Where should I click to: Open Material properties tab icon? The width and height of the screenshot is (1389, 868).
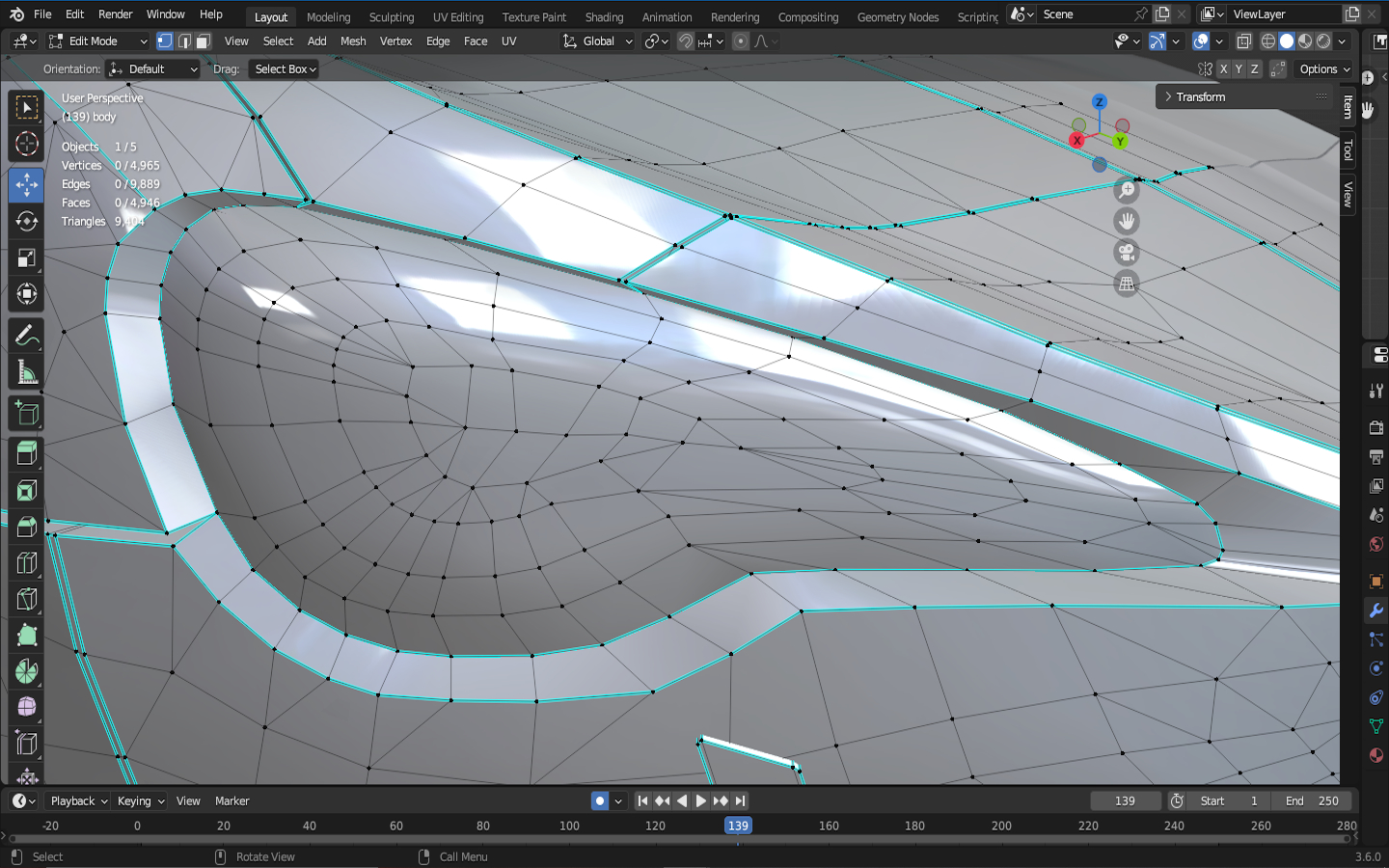[x=1376, y=755]
